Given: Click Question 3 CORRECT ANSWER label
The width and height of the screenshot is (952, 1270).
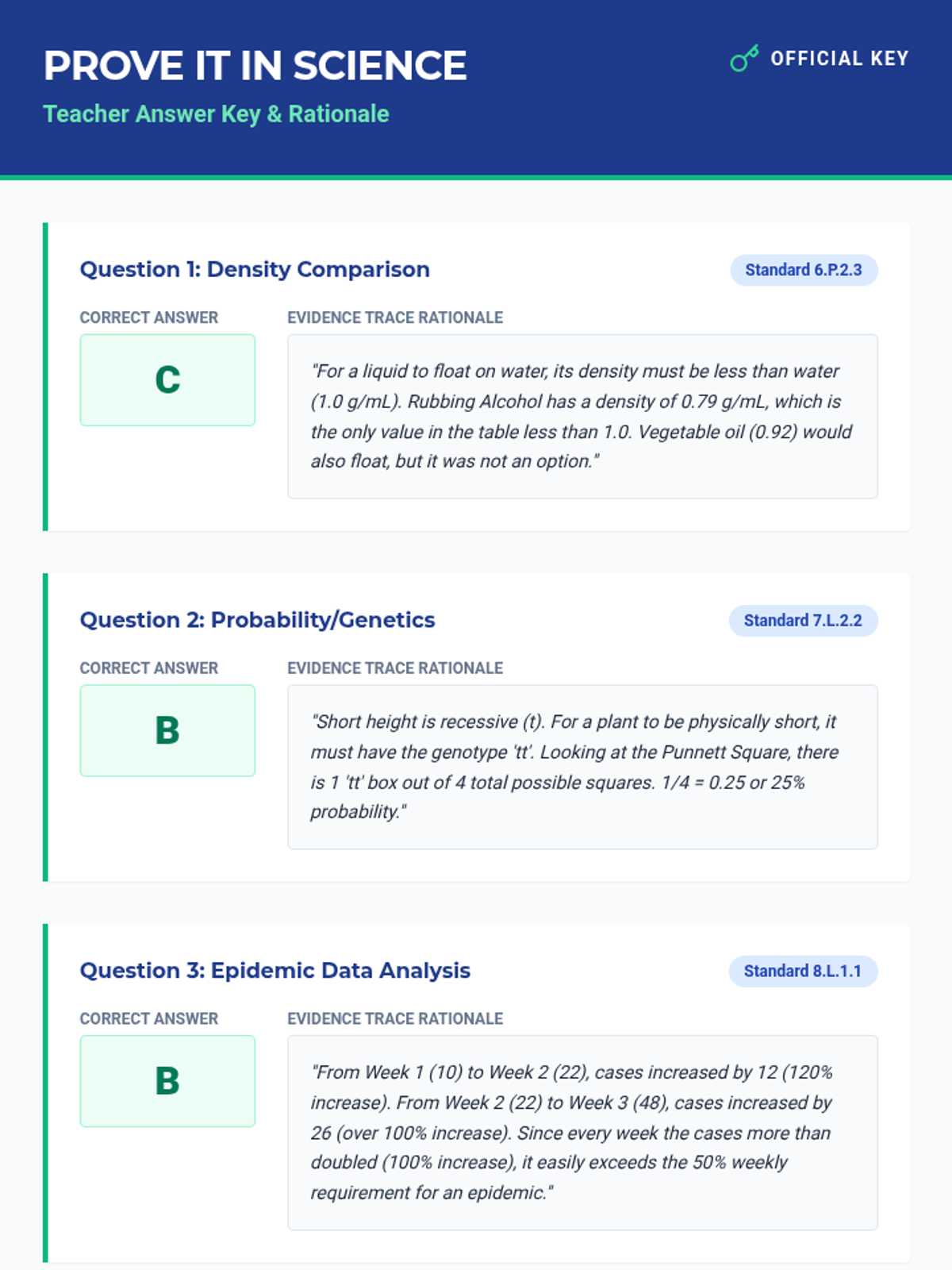Looking at the screenshot, I should [x=148, y=1018].
